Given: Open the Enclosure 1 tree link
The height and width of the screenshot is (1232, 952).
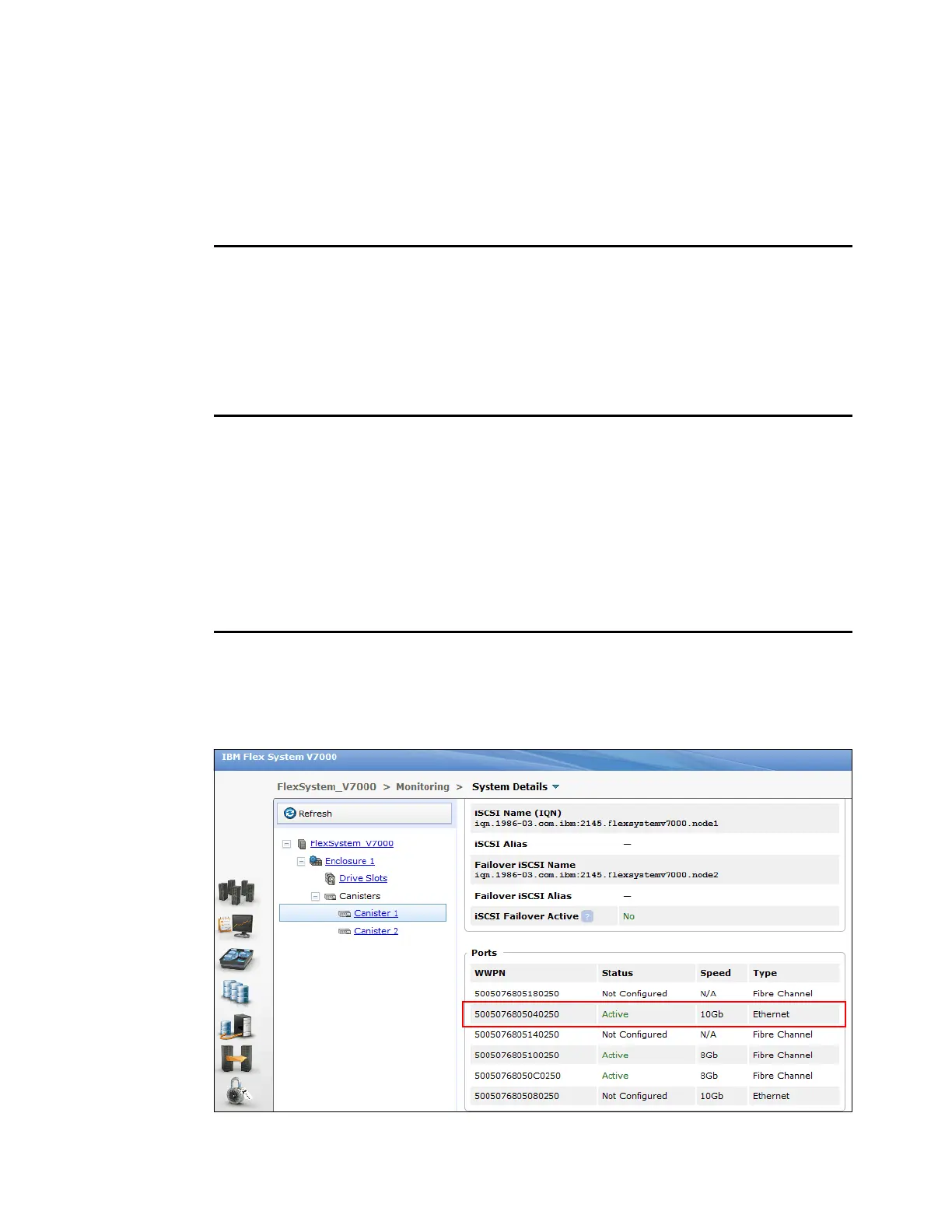Looking at the screenshot, I should [349, 861].
